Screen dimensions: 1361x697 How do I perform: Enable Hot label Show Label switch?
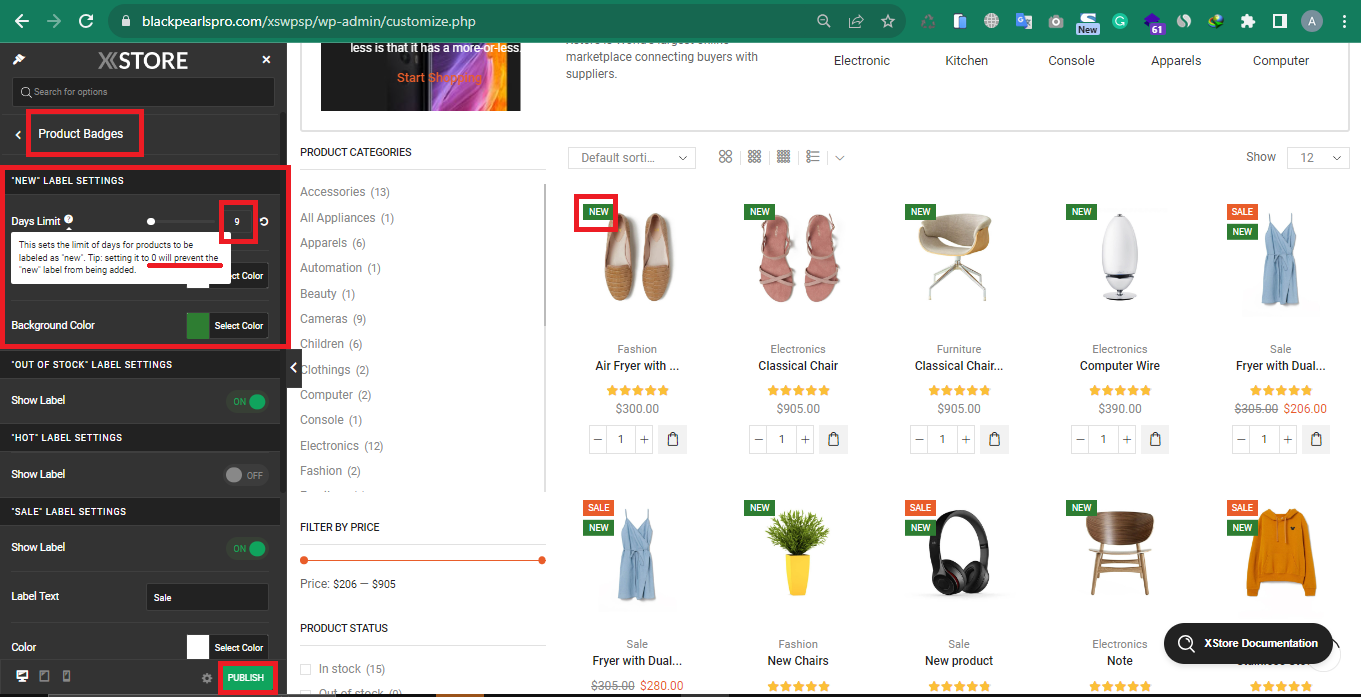click(245, 475)
